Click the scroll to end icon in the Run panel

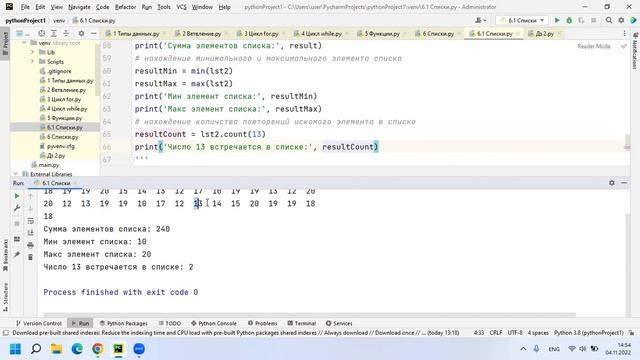[x=30, y=233]
